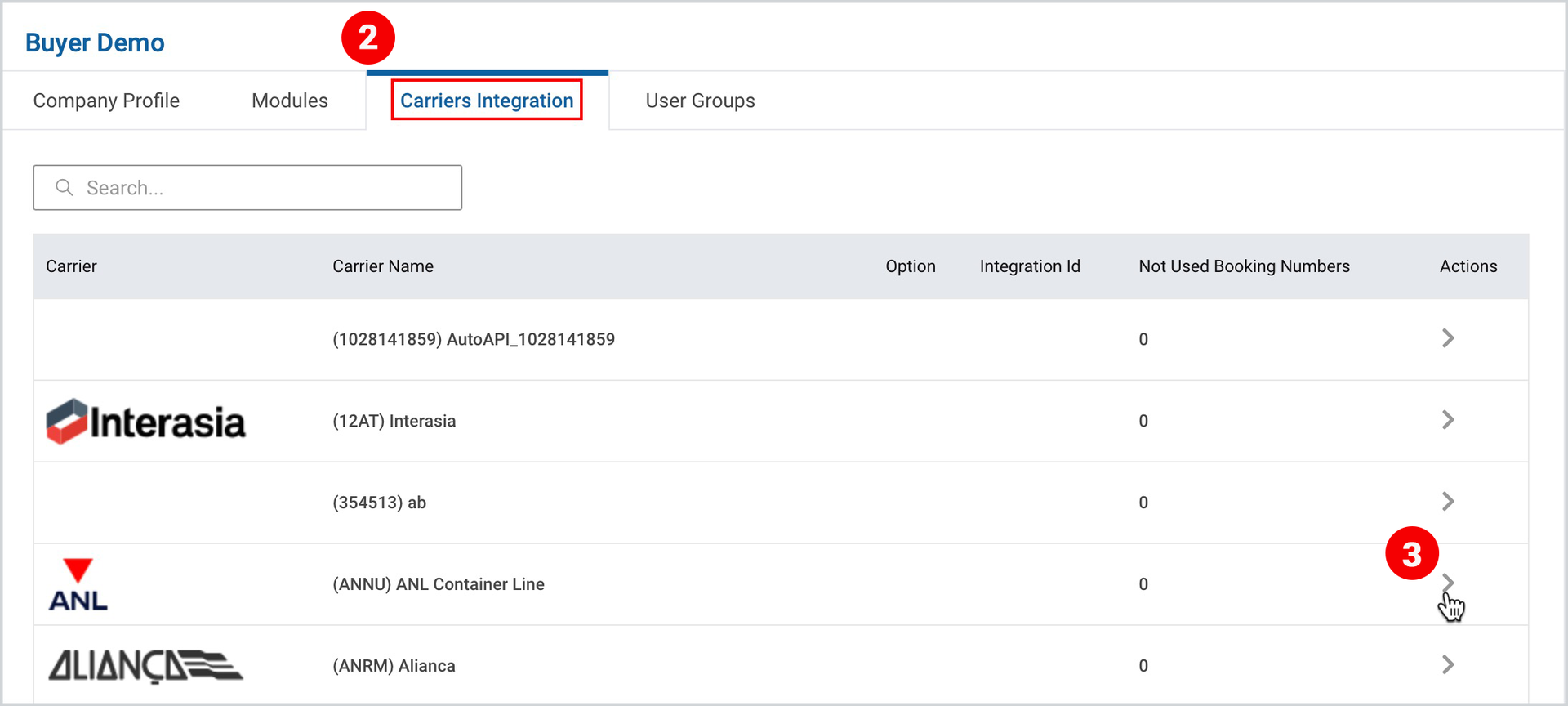
Task: Expand the Alianca row arrow
Action: point(1448,665)
